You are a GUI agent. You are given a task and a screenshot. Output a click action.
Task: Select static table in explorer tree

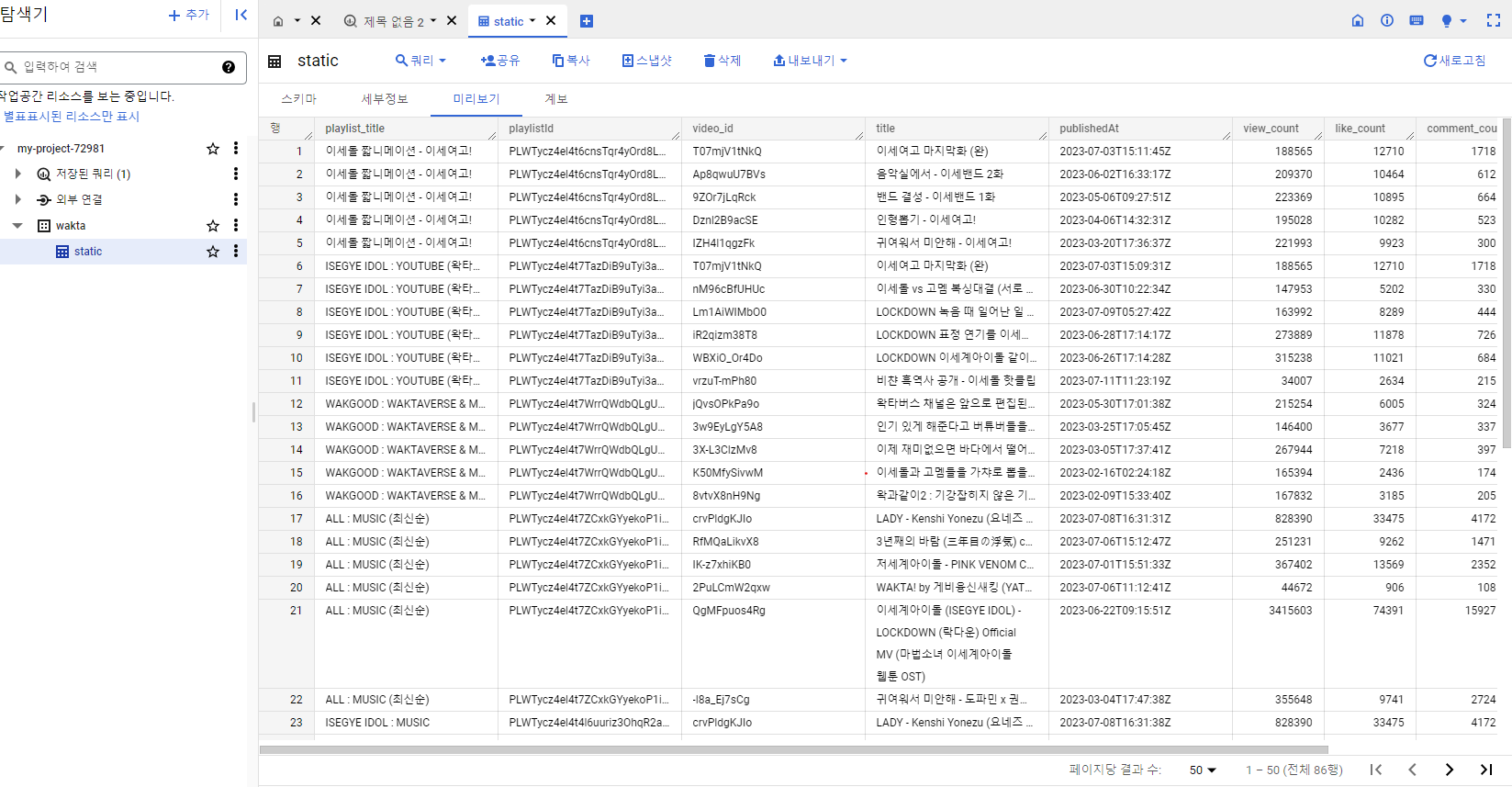[x=88, y=252]
